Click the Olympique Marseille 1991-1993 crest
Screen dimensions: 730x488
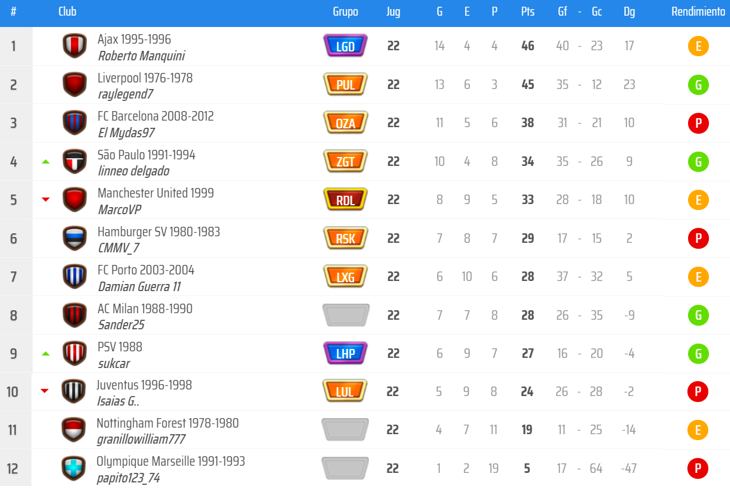tap(75, 468)
